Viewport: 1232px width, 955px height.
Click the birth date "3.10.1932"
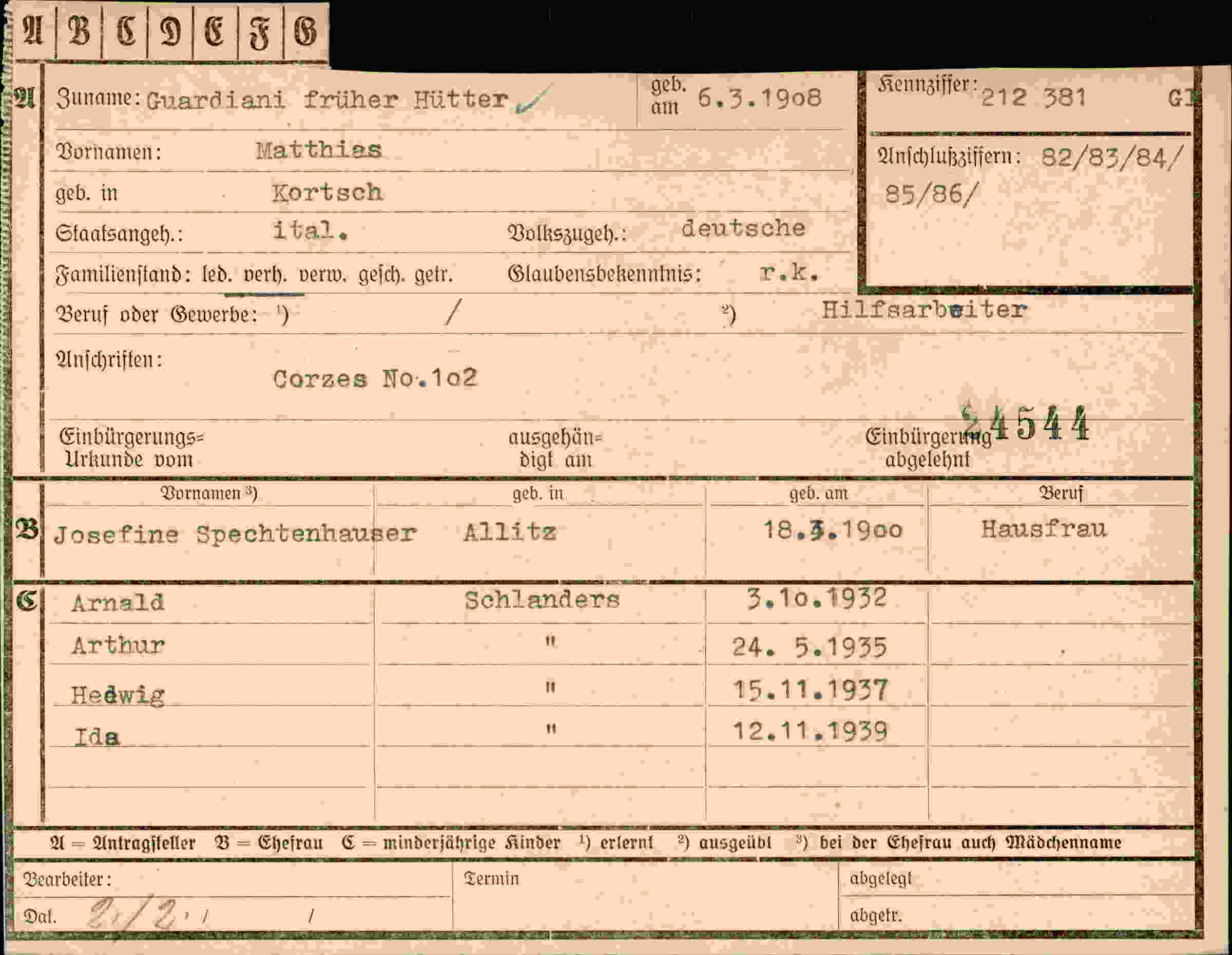(x=817, y=599)
